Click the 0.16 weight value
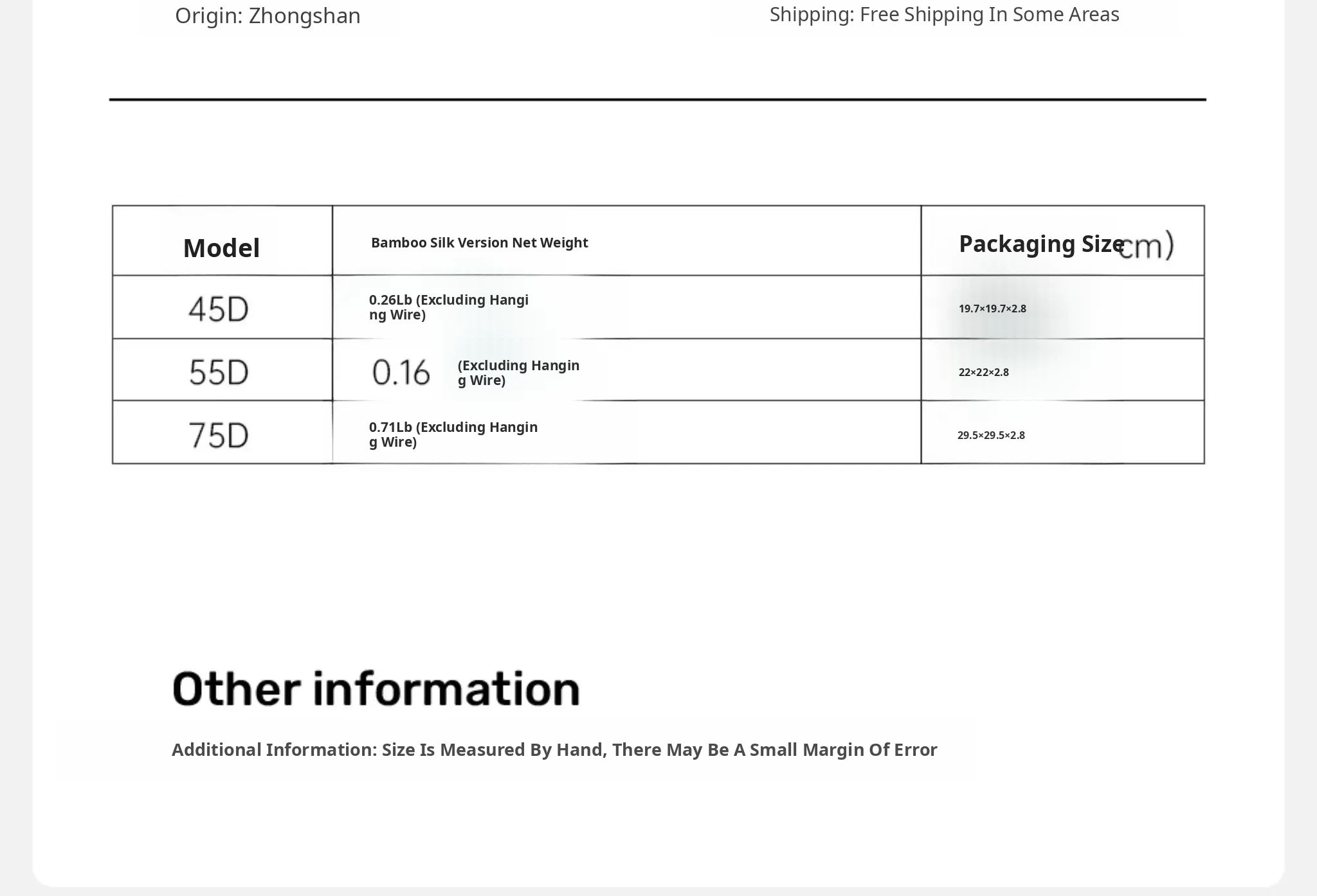 point(401,372)
